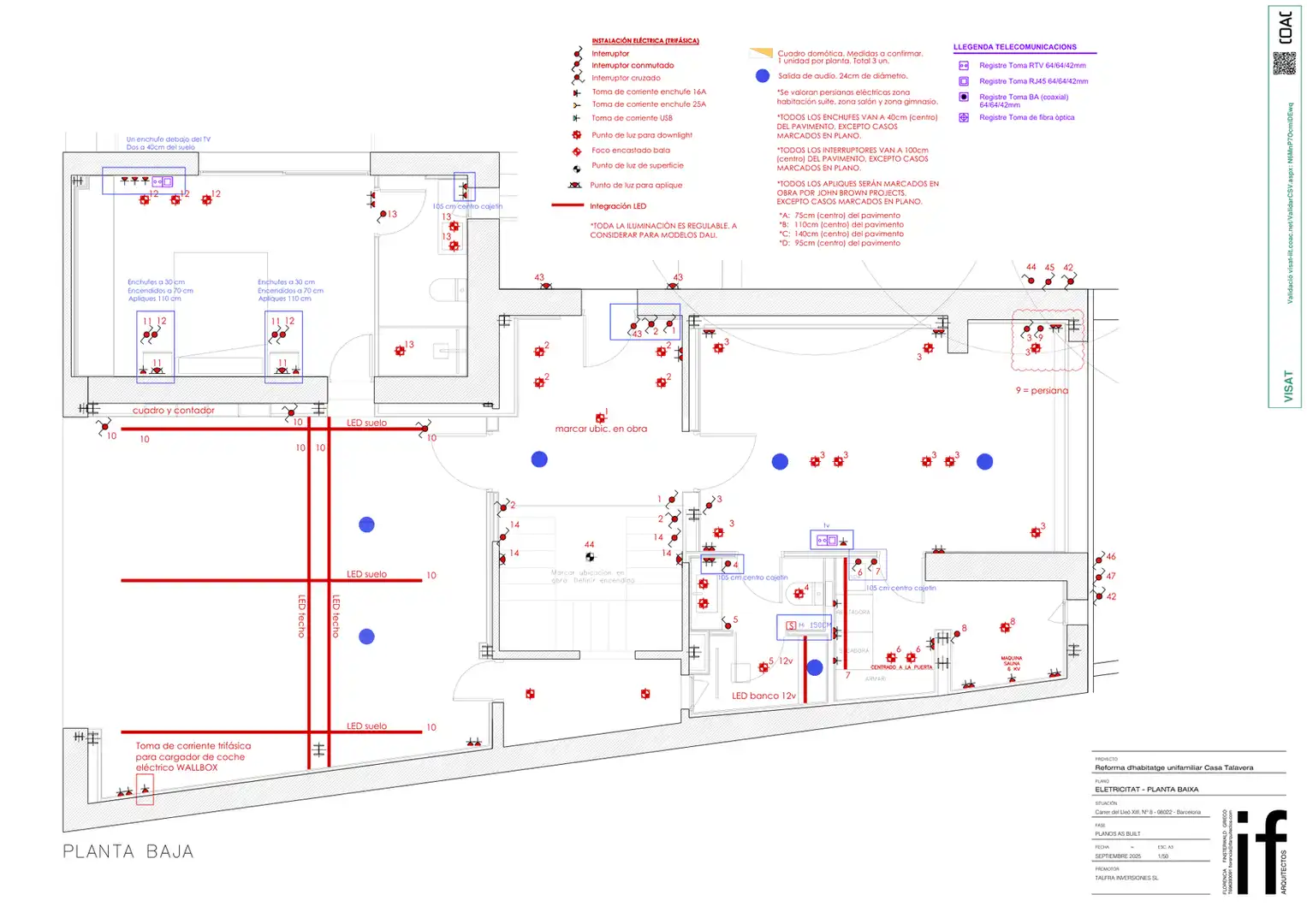The image size is (1307, 924).
Task: Select the enchufe 25A socket legend icon
Action: (577, 105)
